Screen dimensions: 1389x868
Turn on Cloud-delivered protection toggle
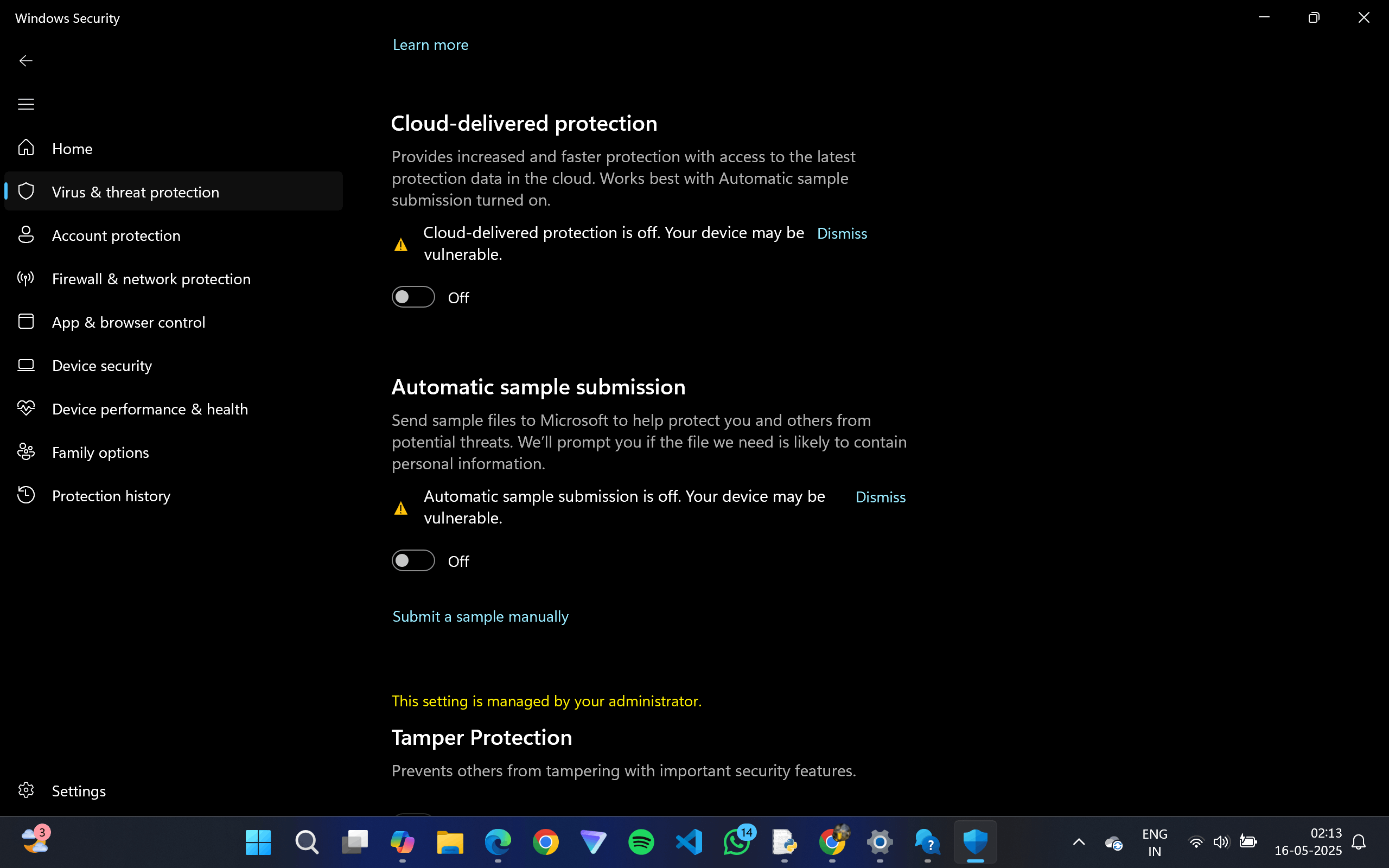tap(413, 297)
